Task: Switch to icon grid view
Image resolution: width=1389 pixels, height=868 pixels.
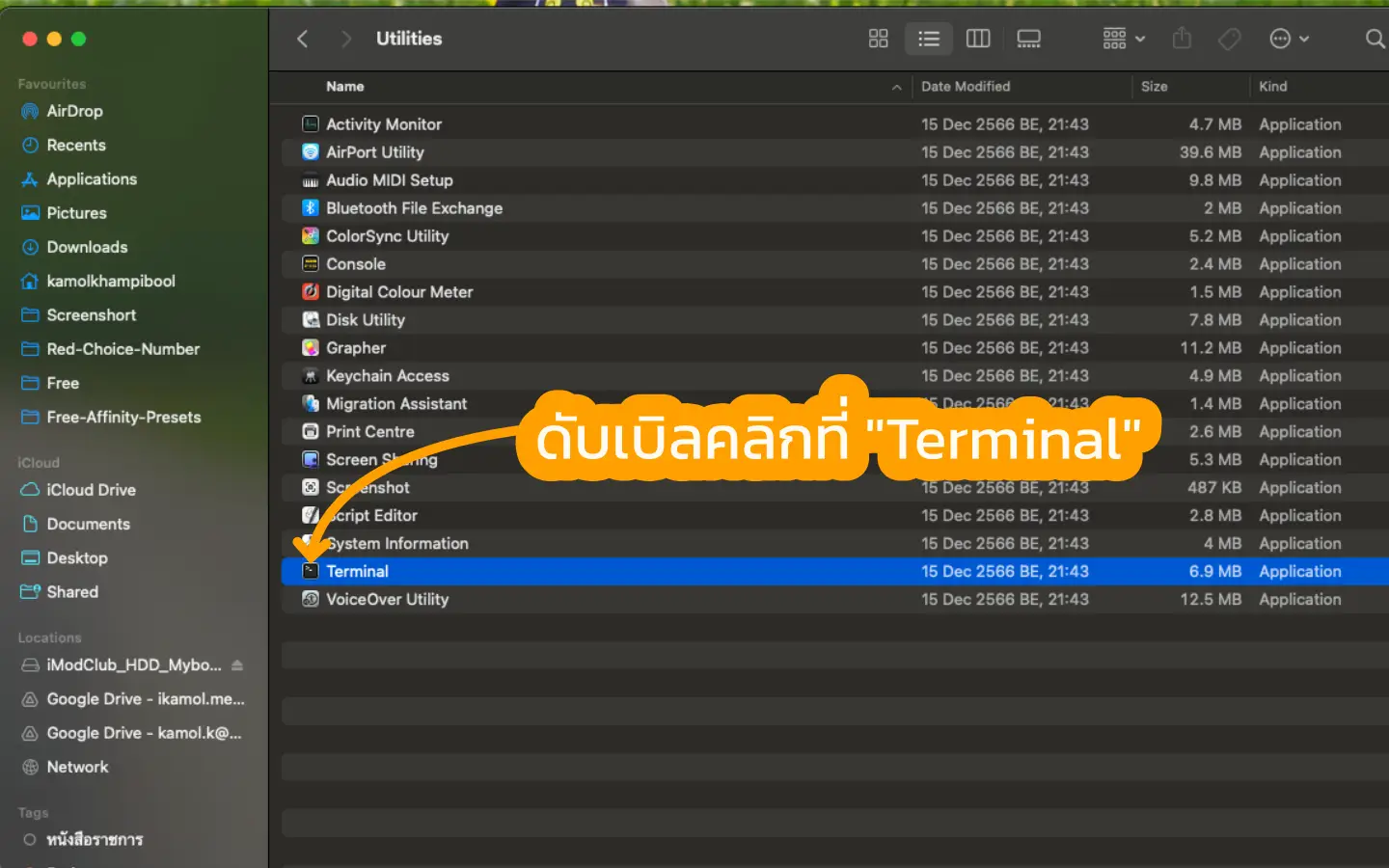Action: [x=878, y=39]
